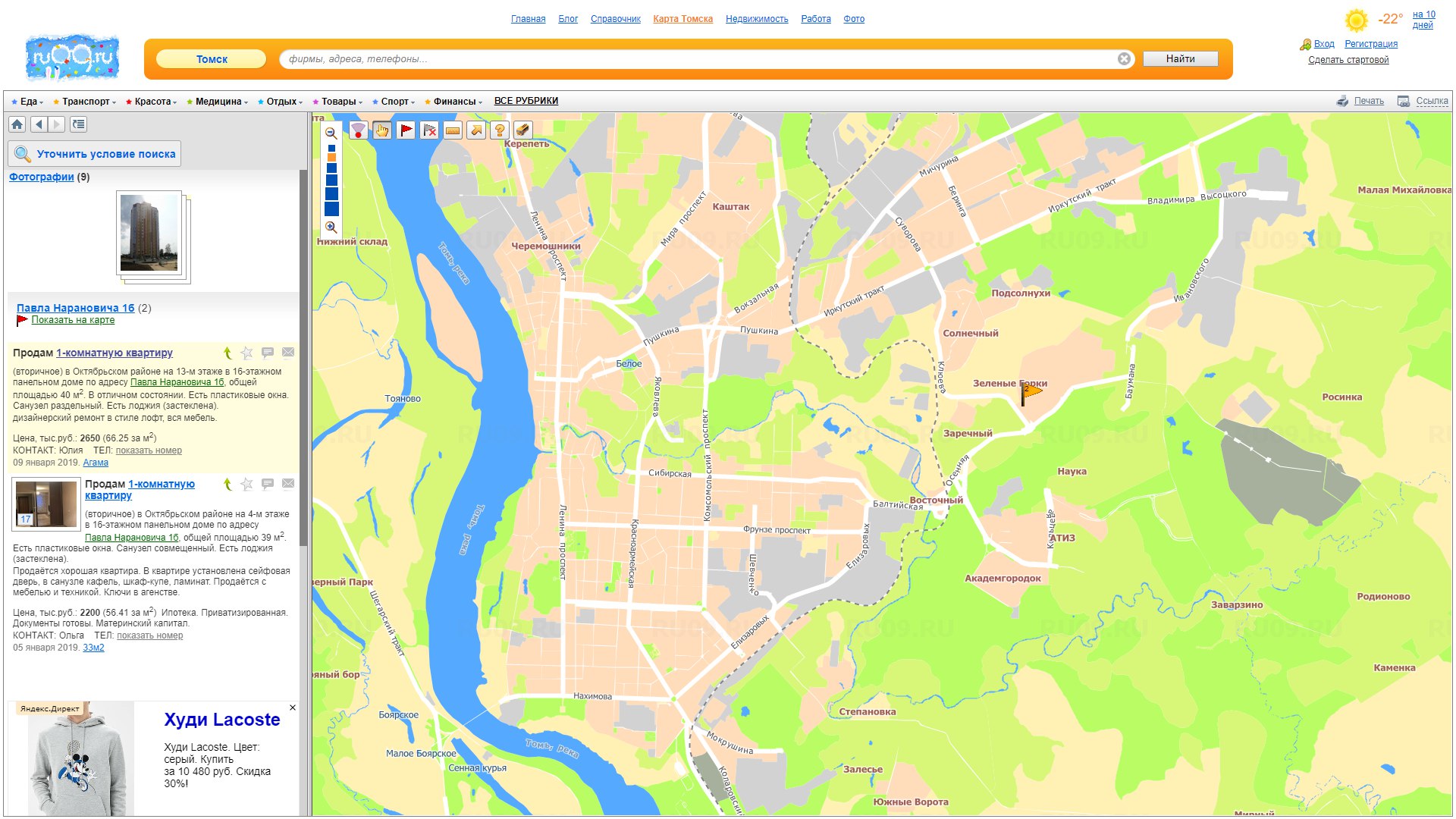Open Недвижимость in top navigation
The image size is (1456, 819).
click(x=757, y=19)
